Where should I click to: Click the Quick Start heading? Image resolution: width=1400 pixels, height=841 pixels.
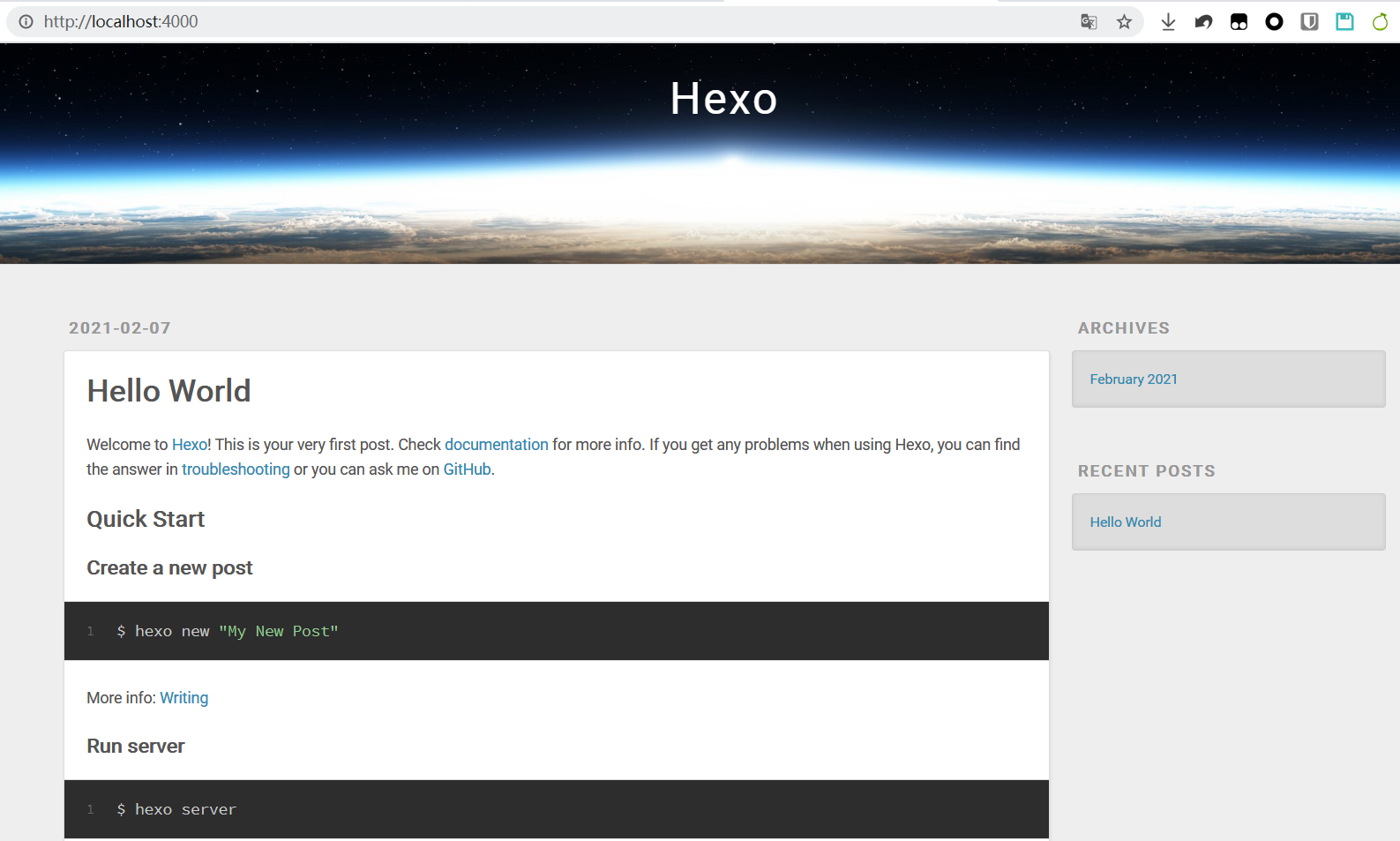(x=146, y=519)
